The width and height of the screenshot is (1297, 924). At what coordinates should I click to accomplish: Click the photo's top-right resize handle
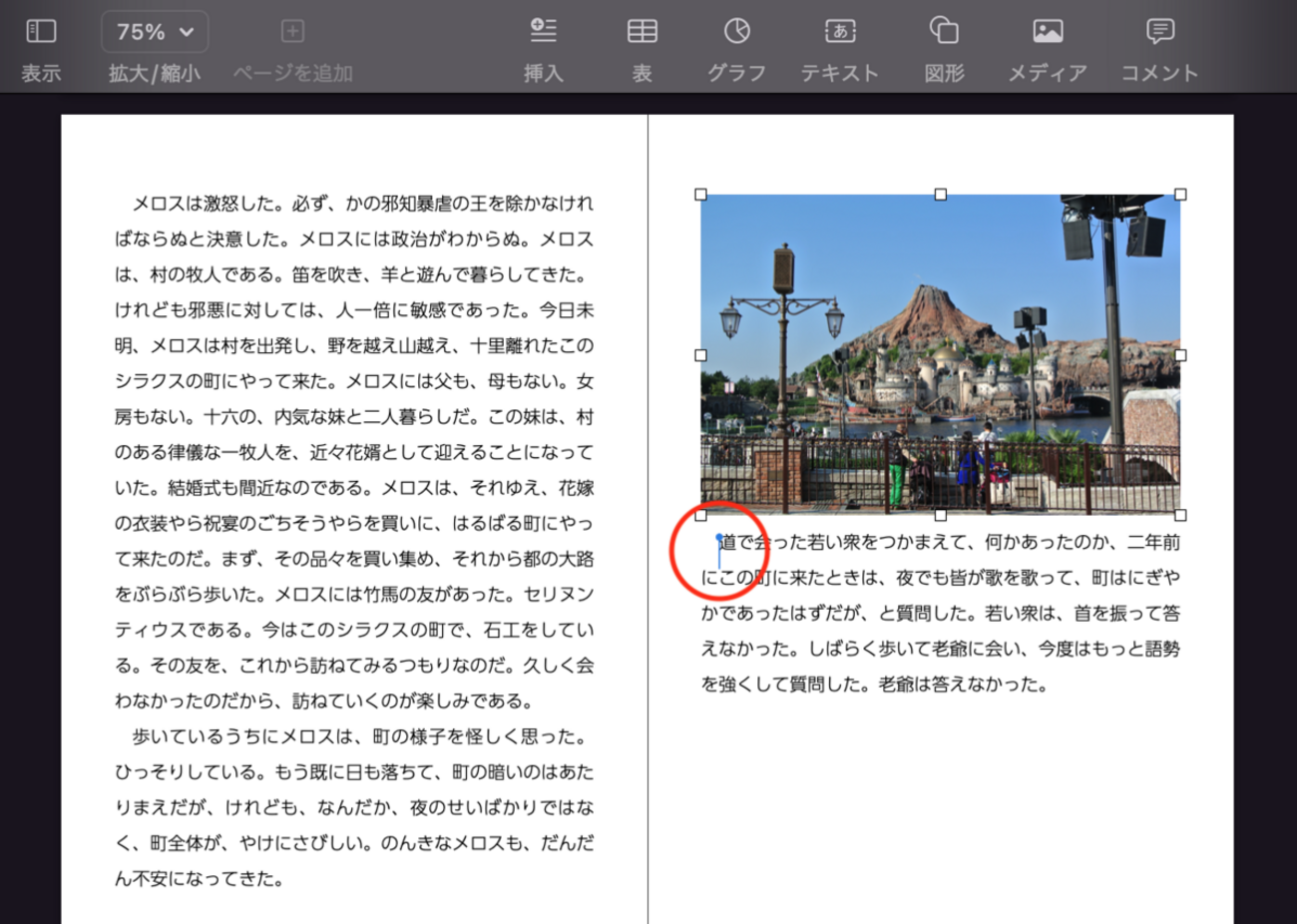[1180, 195]
